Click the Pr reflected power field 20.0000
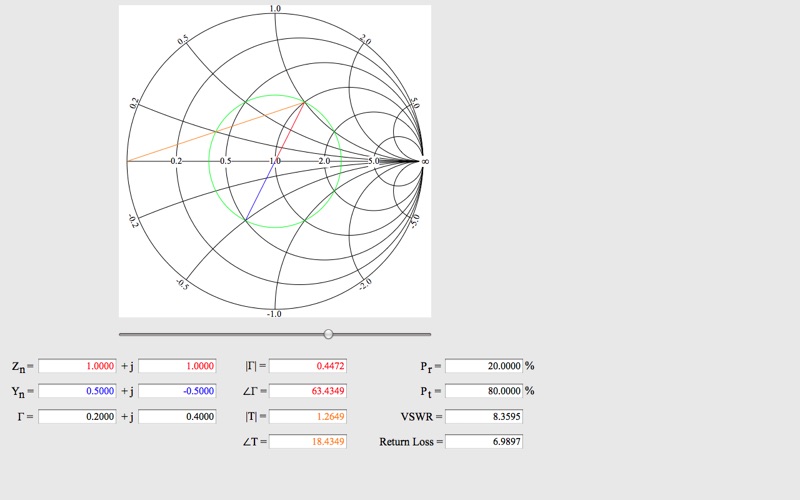Viewport: 800px width, 500px height. 484,366
